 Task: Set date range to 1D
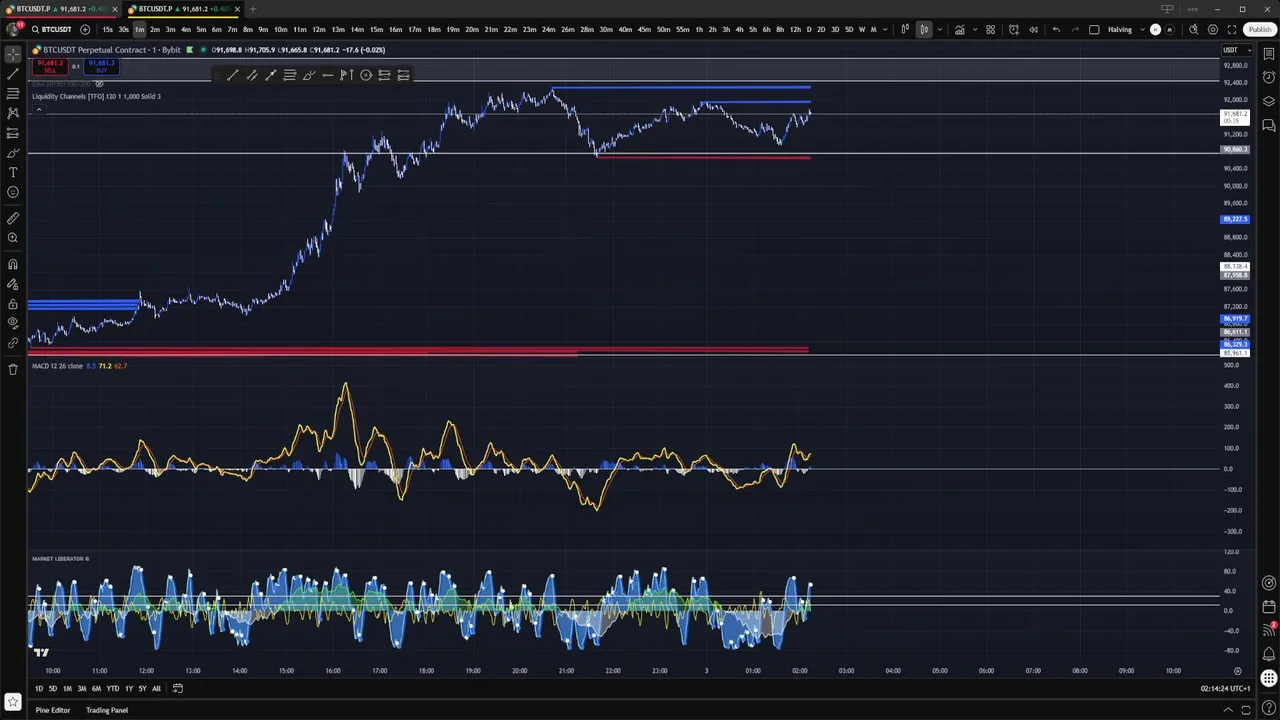click(x=39, y=688)
